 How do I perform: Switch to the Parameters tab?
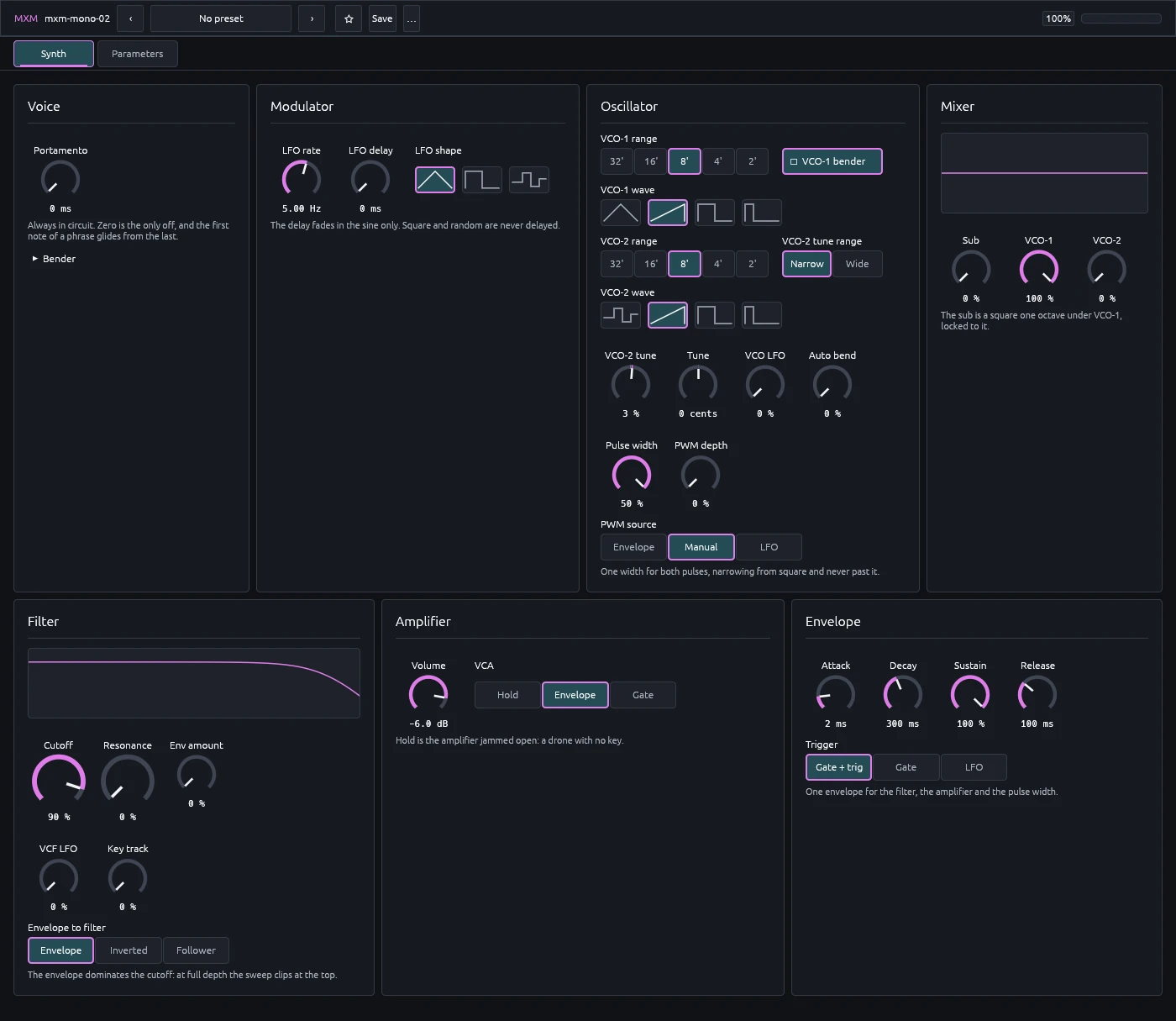[138, 54]
